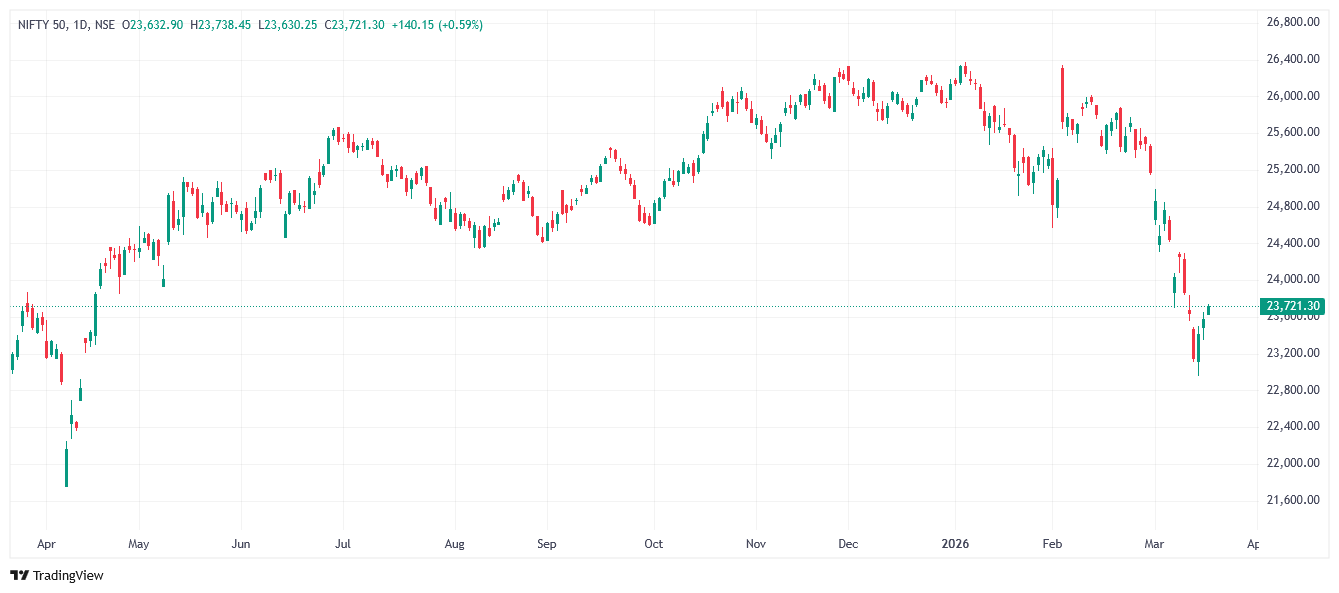1339x593 pixels.
Task: Click the low value L23,630.25
Action: click(290, 24)
